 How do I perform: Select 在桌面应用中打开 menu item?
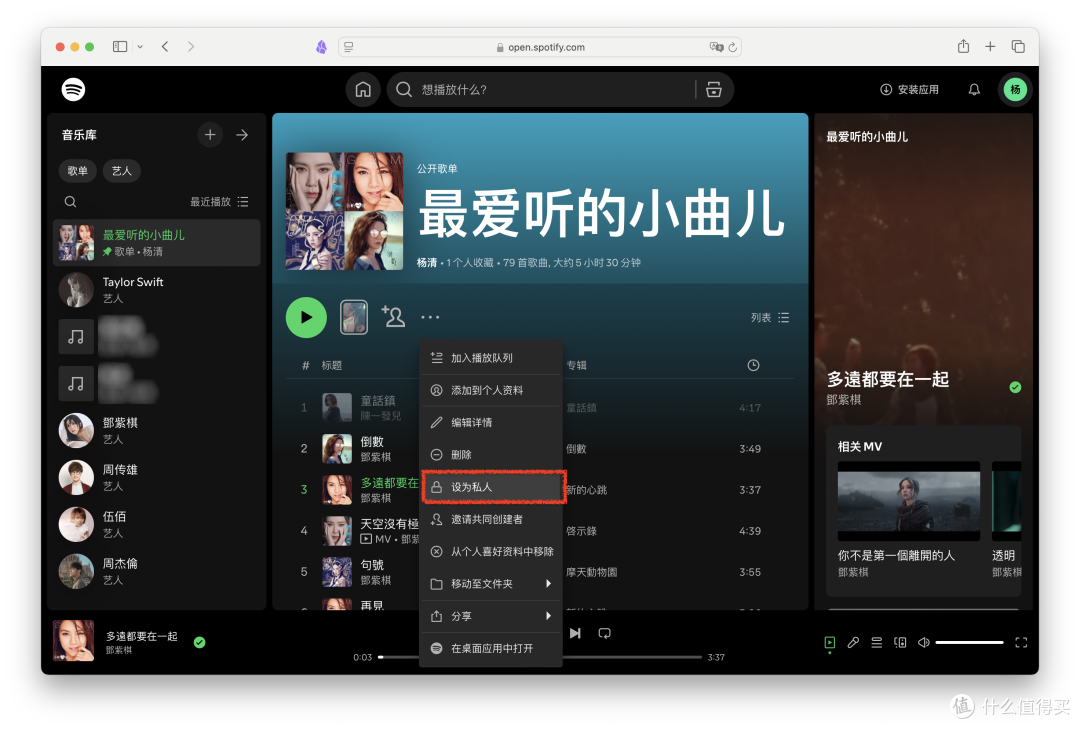(492, 648)
